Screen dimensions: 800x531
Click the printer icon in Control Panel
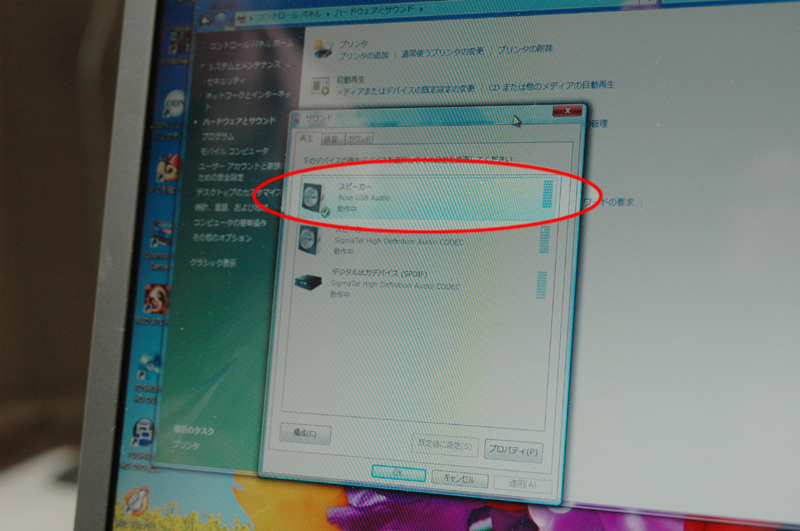coord(323,50)
